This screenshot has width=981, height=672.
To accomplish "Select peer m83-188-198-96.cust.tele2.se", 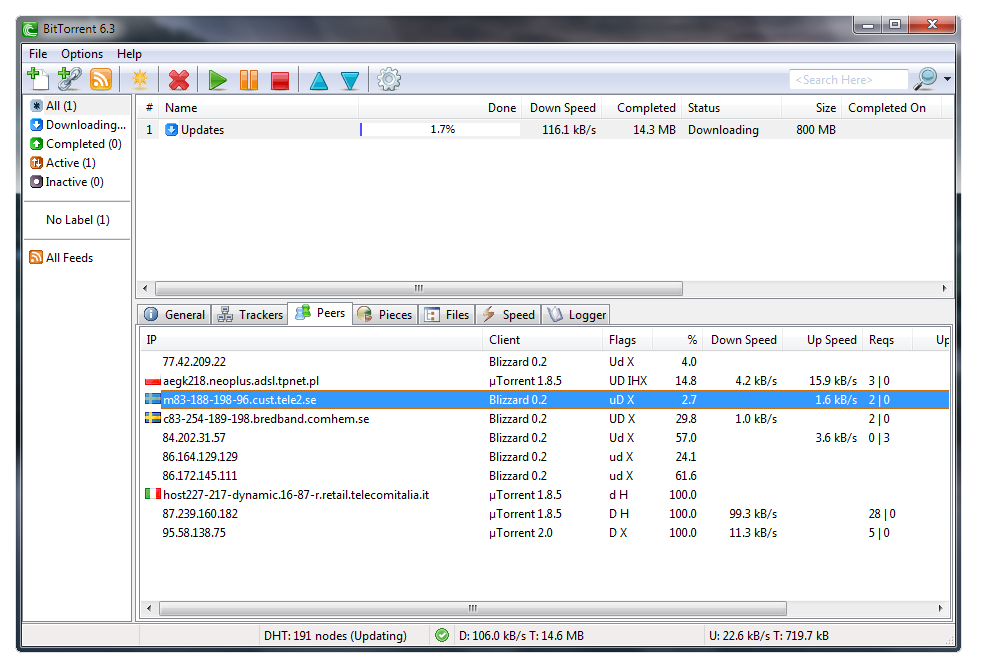I will click(x=544, y=400).
